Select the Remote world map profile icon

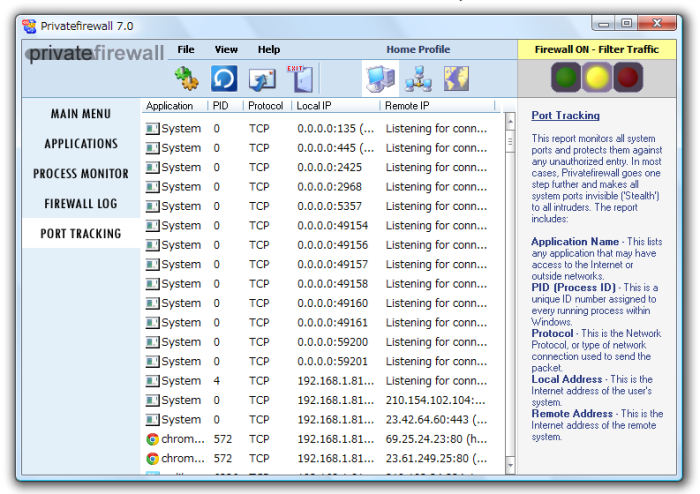456,79
